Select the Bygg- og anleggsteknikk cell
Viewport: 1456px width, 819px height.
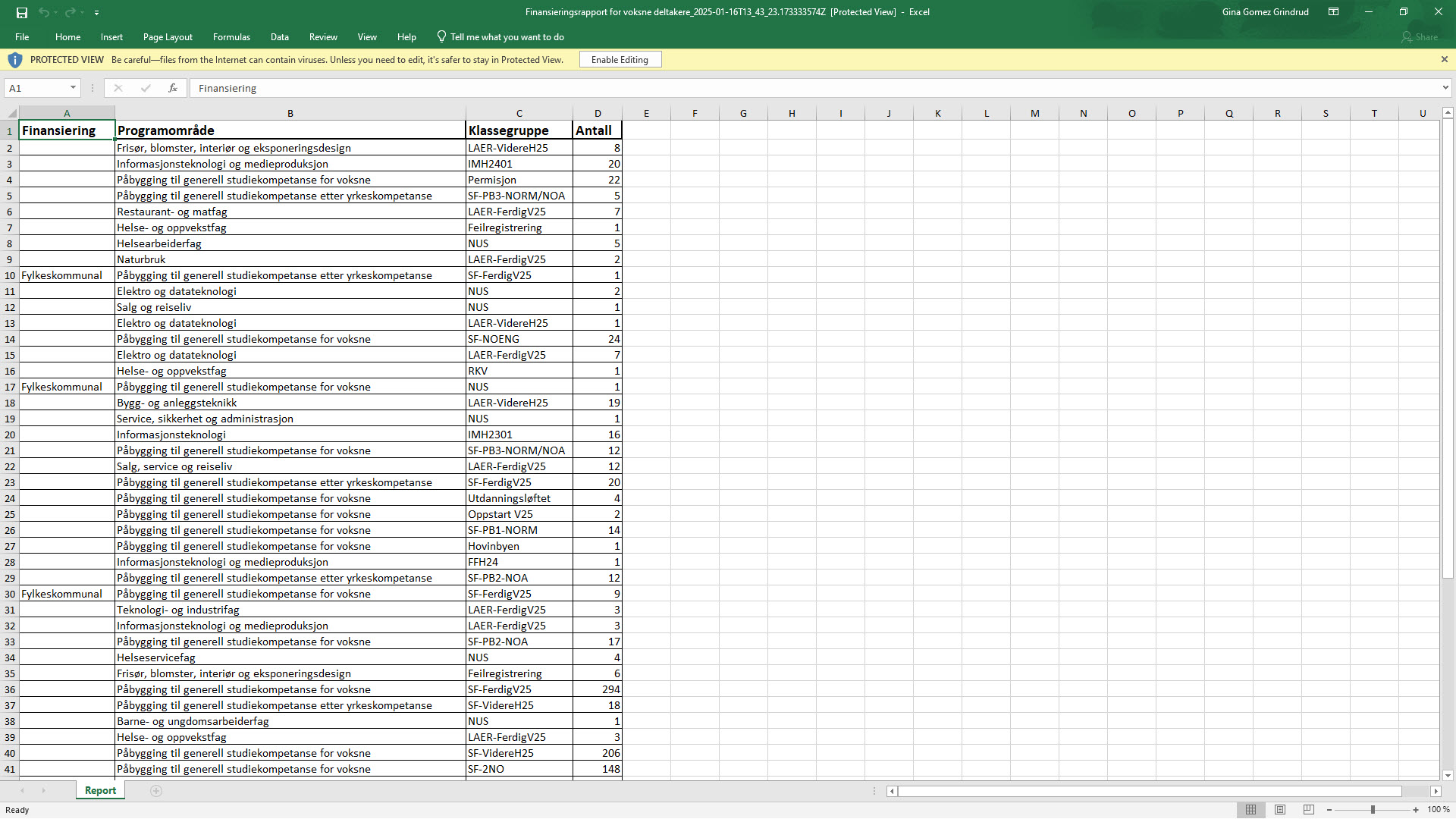point(290,403)
